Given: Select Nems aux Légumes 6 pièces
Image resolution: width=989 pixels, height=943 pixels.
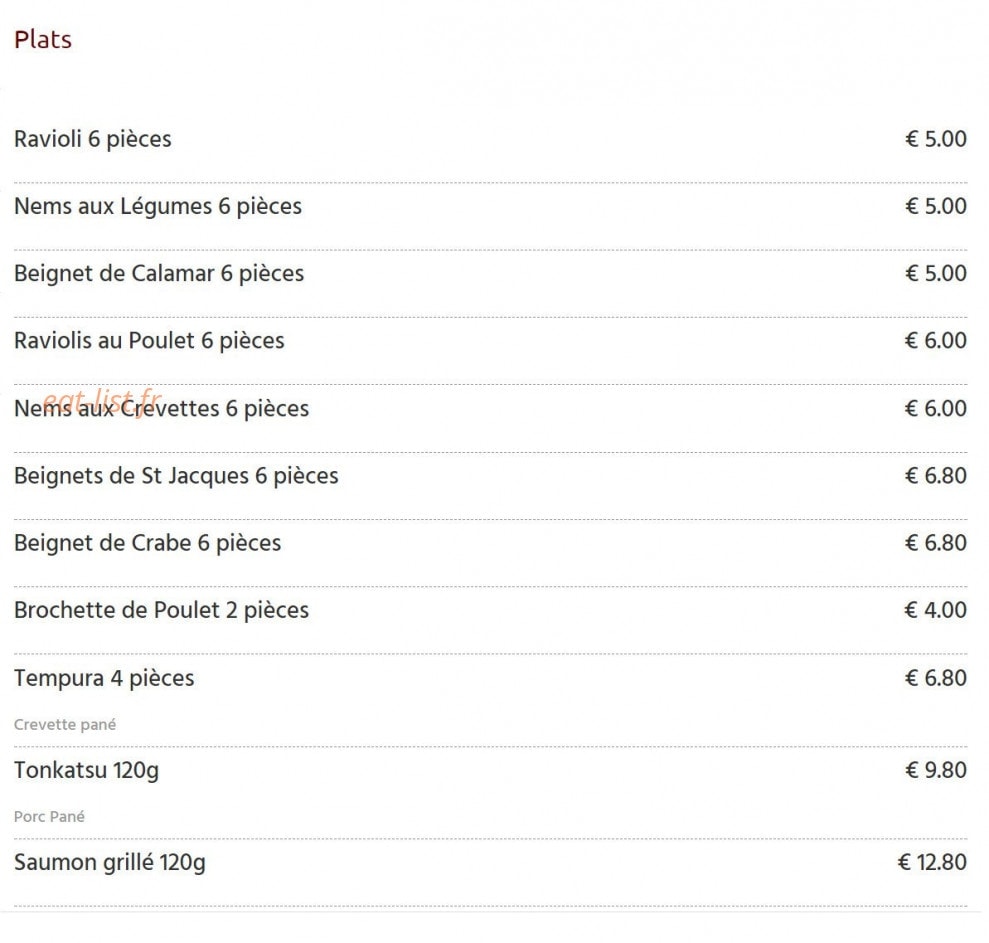Looking at the screenshot, I should click(158, 207).
